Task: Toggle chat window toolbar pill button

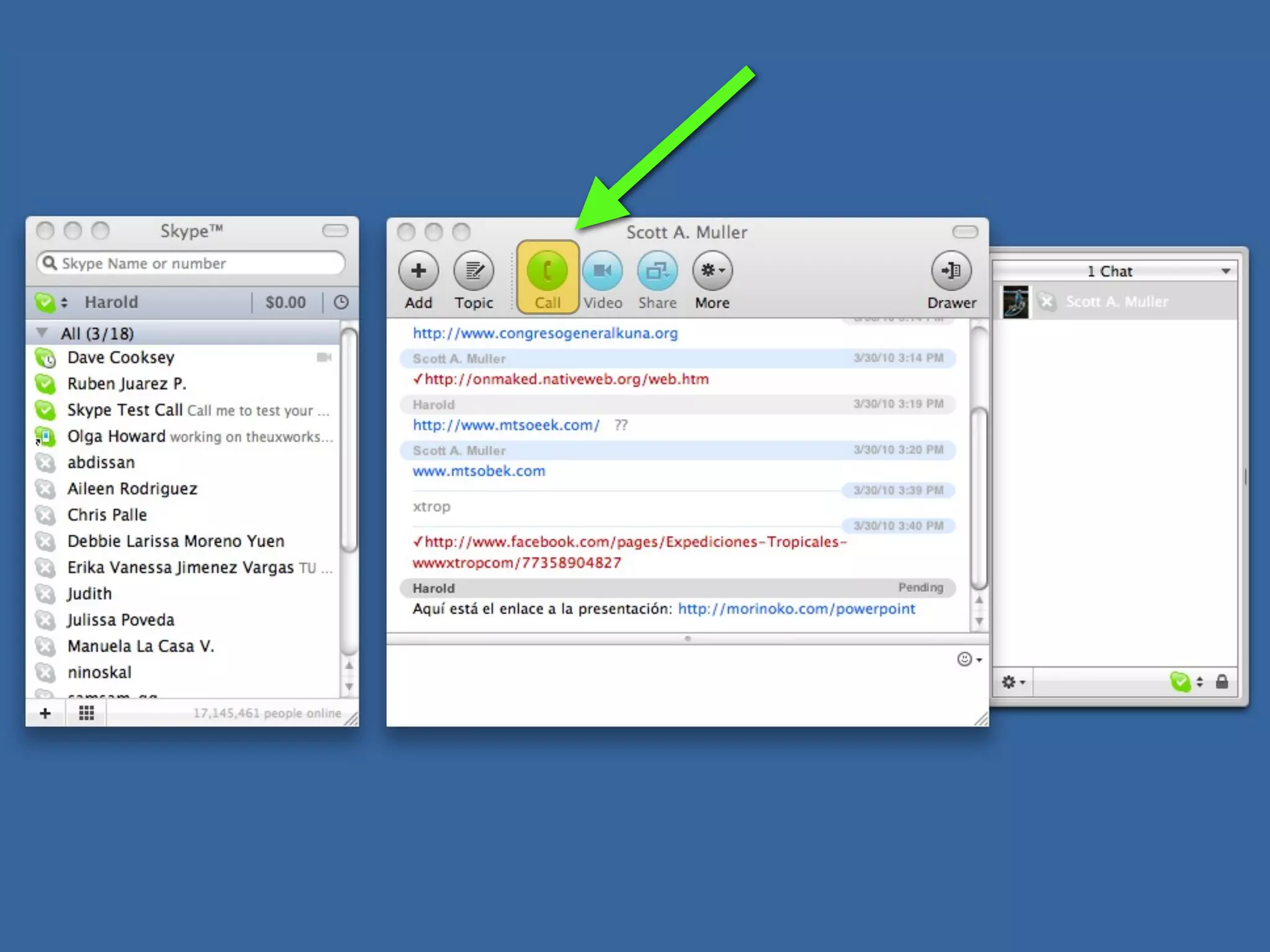Action: pyautogui.click(x=965, y=232)
